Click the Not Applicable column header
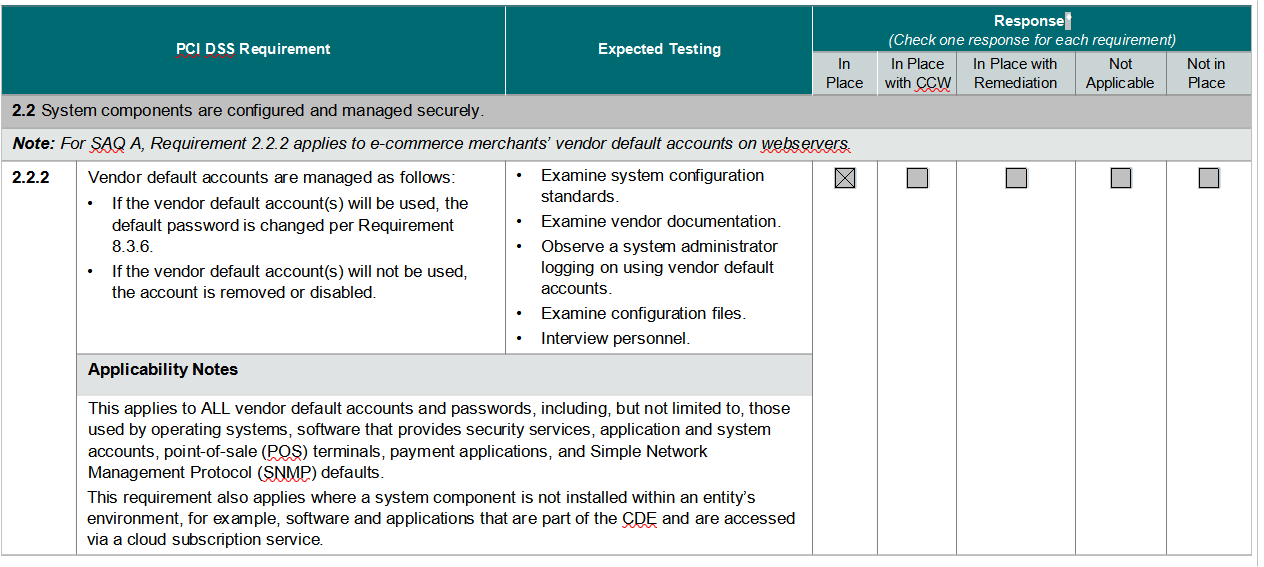Screen dimensions: 1264x567 point(1120,73)
